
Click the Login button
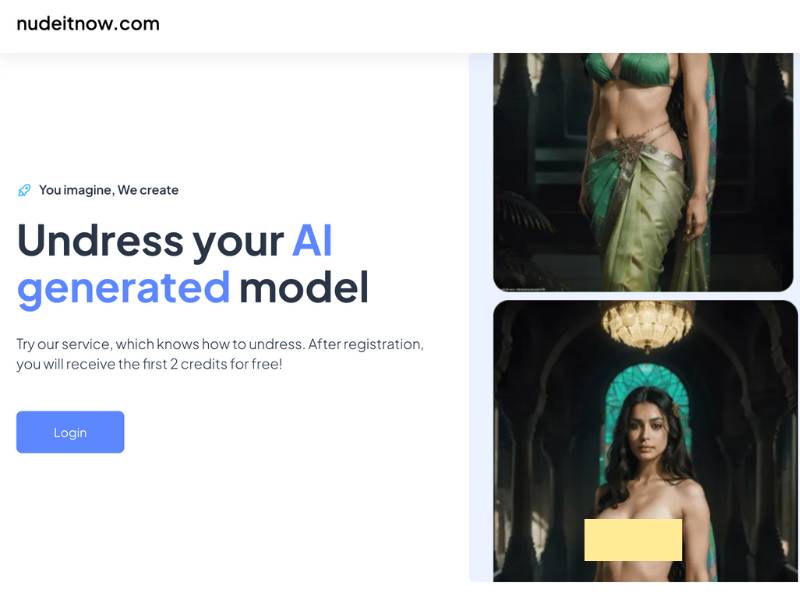[70, 432]
